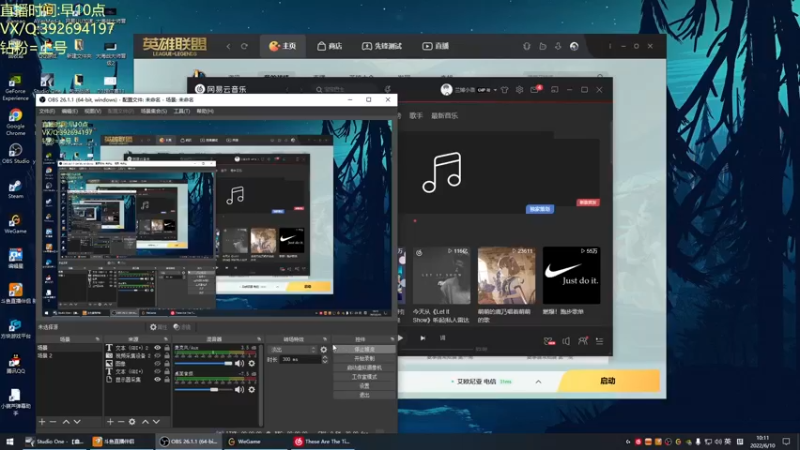Click 停止推流 button in OBS controls
This screenshot has height=450, width=800.
click(x=364, y=349)
